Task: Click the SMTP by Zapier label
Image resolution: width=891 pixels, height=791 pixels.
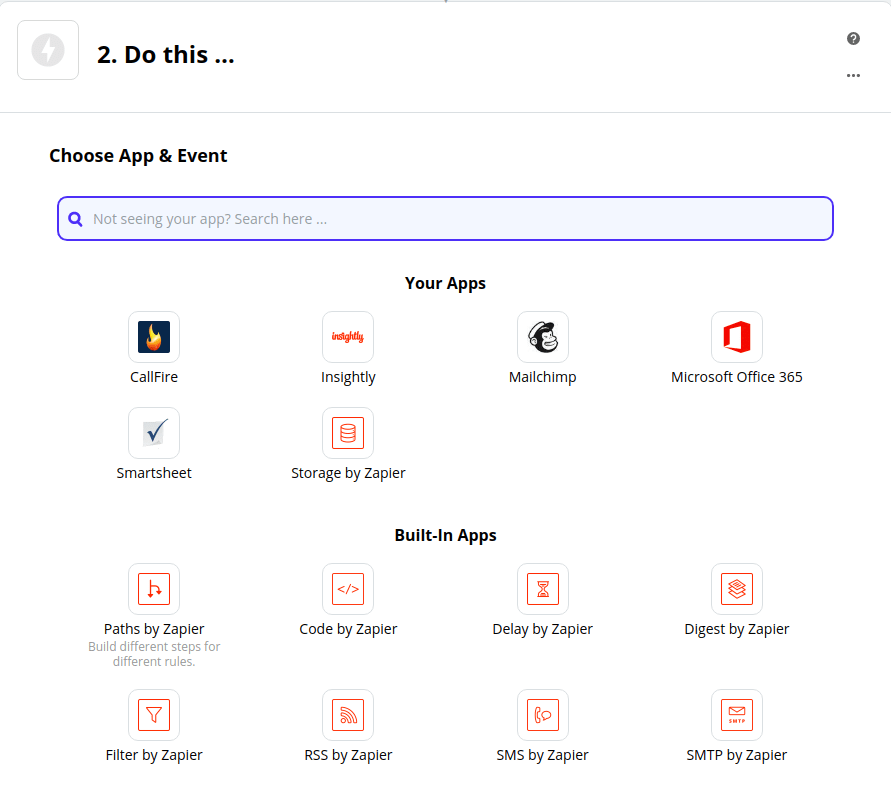Action: click(x=736, y=755)
